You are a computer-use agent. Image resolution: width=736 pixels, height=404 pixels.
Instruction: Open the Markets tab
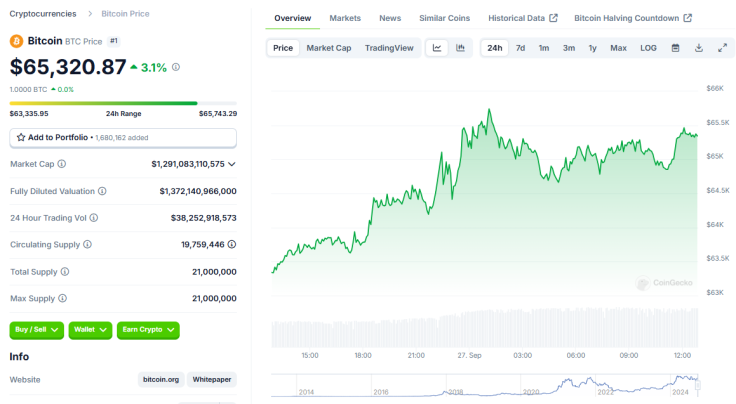[x=345, y=18]
